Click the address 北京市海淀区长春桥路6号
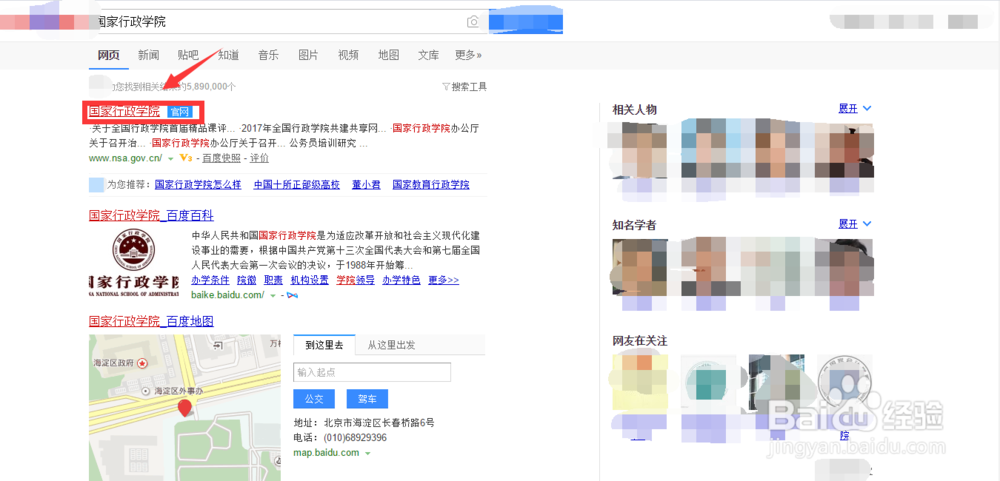 (x=378, y=423)
